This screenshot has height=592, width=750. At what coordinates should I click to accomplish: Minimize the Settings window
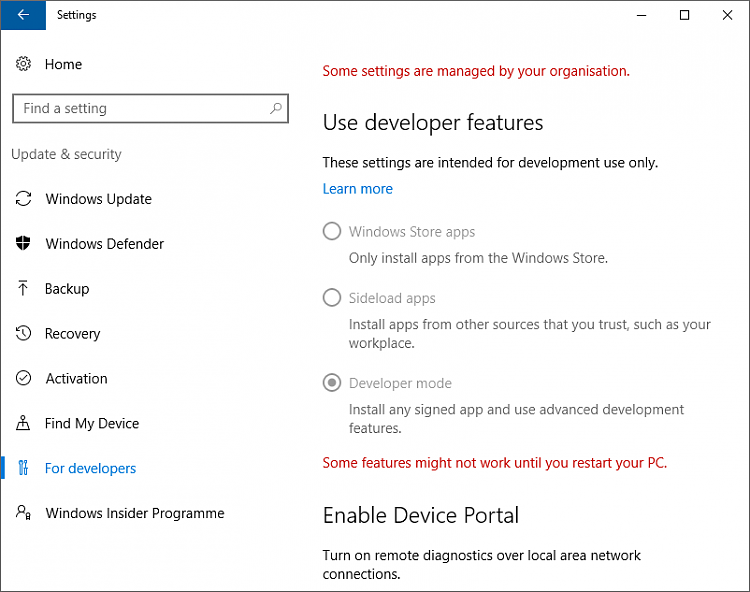click(x=641, y=15)
